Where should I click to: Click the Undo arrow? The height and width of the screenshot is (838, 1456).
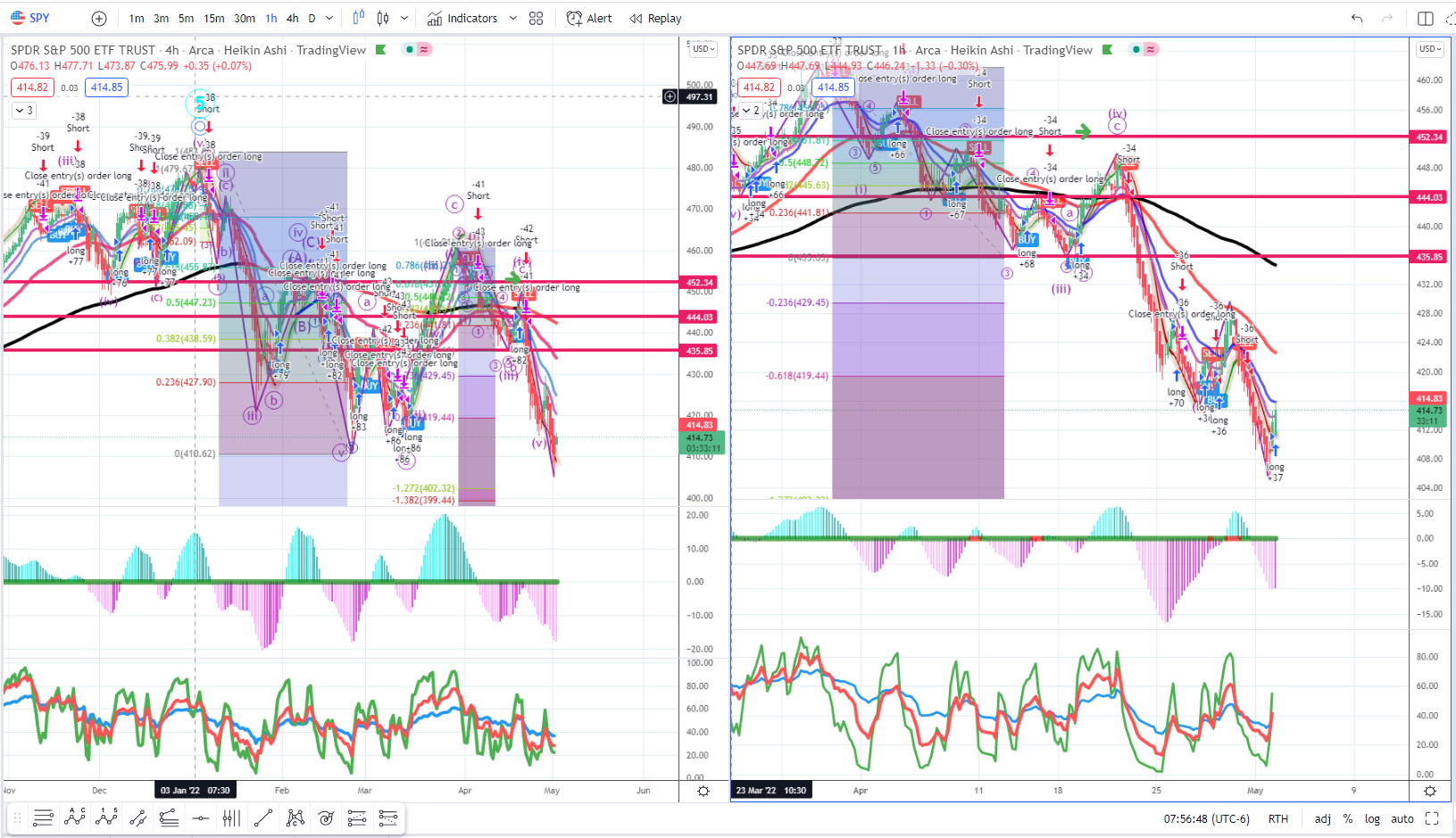point(1357,19)
